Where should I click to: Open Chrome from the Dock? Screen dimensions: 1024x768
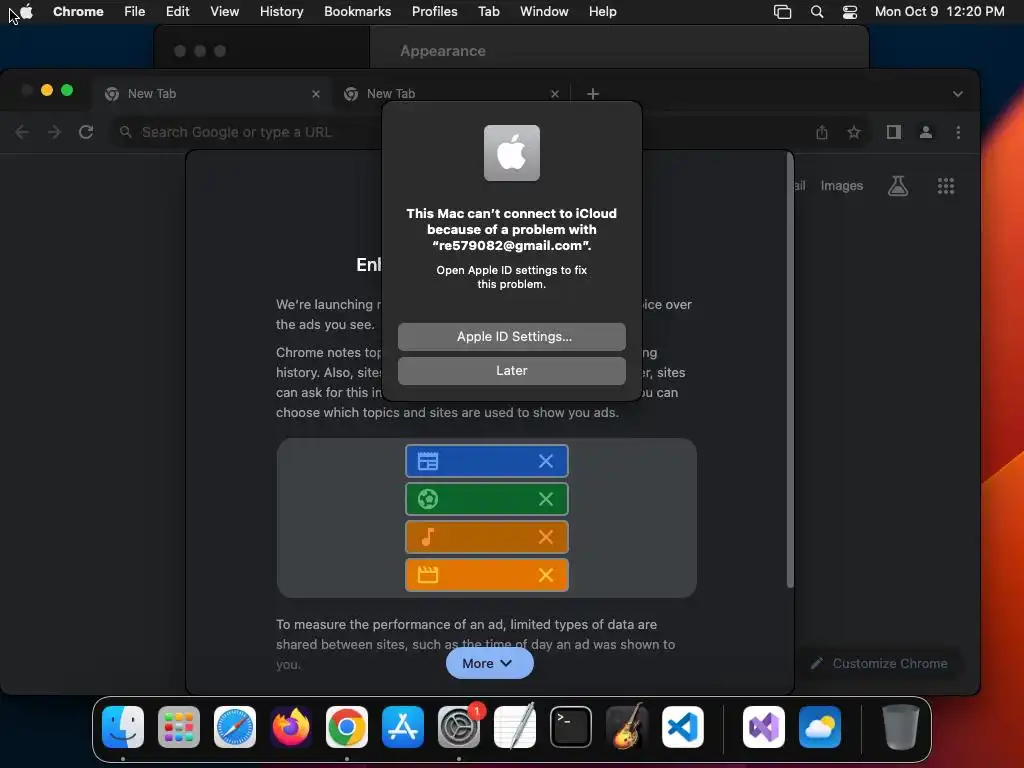click(x=347, y=727)
